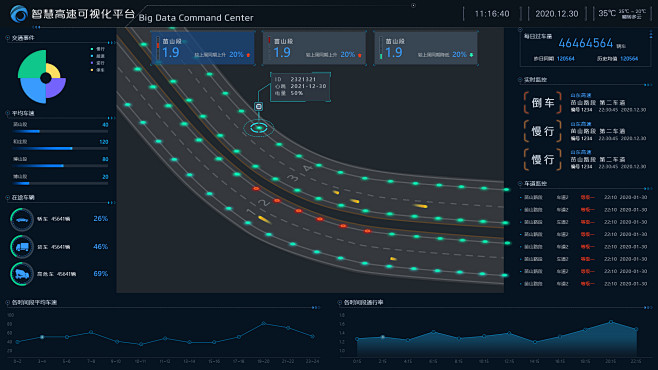Open the 倒车 alert bracket box
The width and height of the screenshot is (658, 370).
click(x=543, y=103)
